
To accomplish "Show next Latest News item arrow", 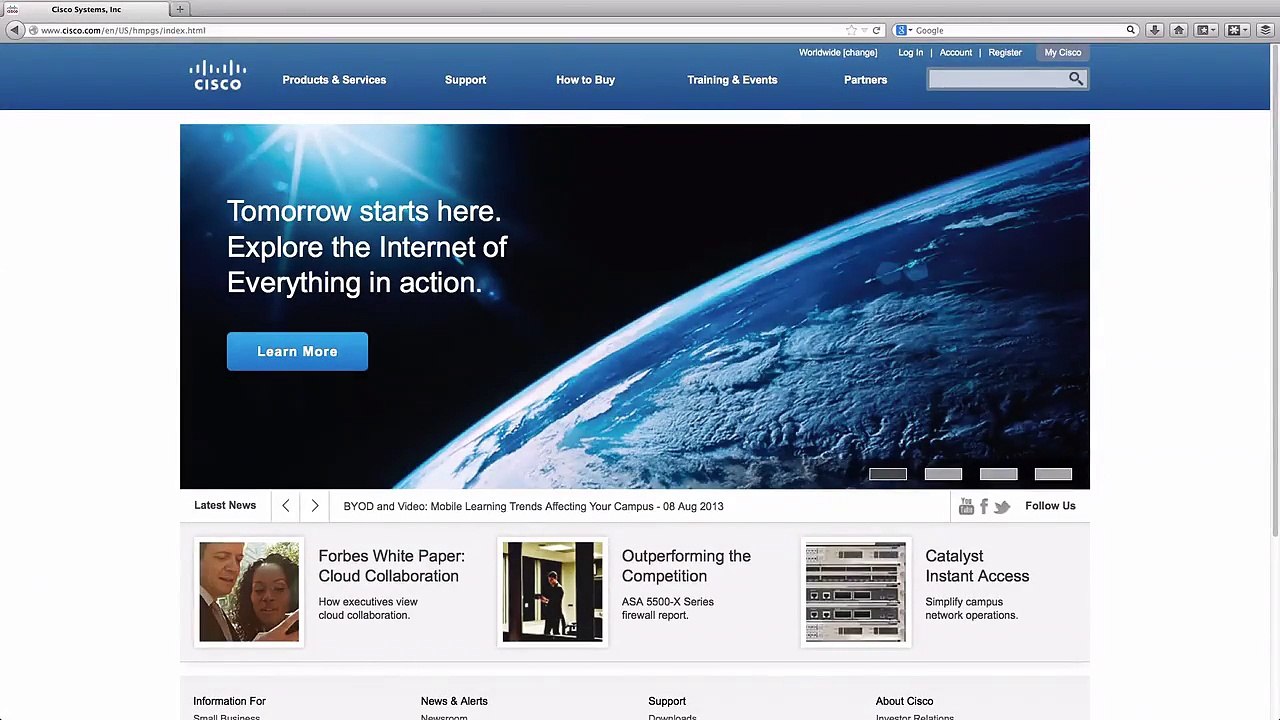I will (x=315, y=506).
